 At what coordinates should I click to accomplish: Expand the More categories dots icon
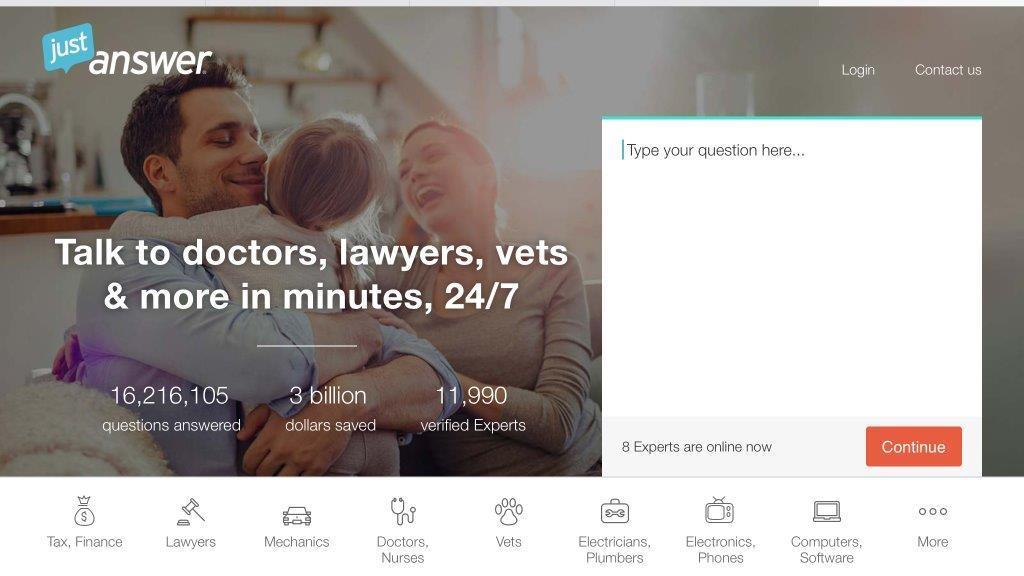coord(933,511)
